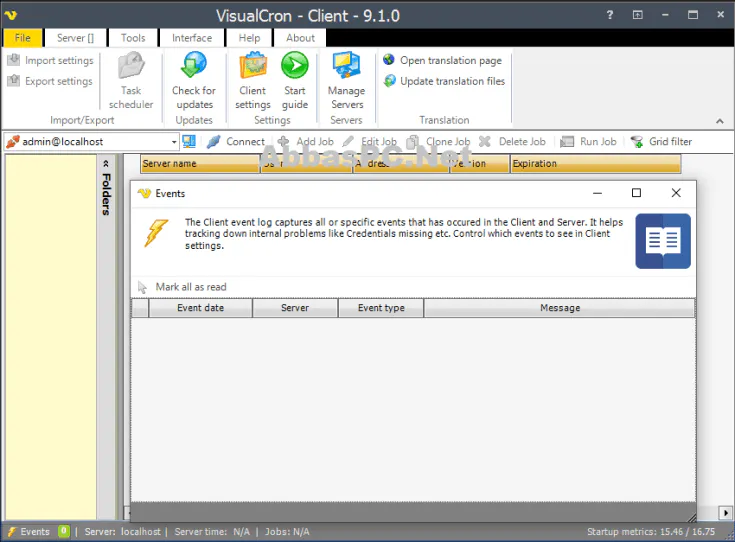Click the help question mark in title bar

(609, 15)
